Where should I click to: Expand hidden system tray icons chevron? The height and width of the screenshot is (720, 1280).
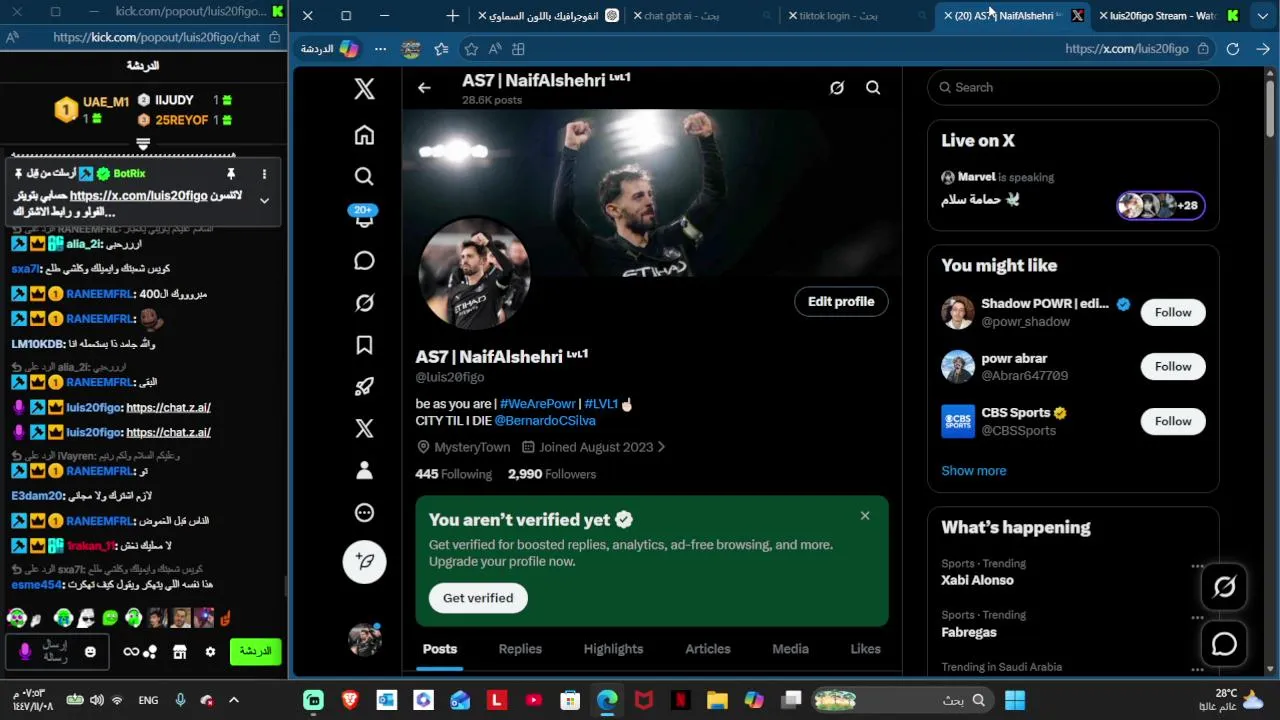click(x=234, y=700)
